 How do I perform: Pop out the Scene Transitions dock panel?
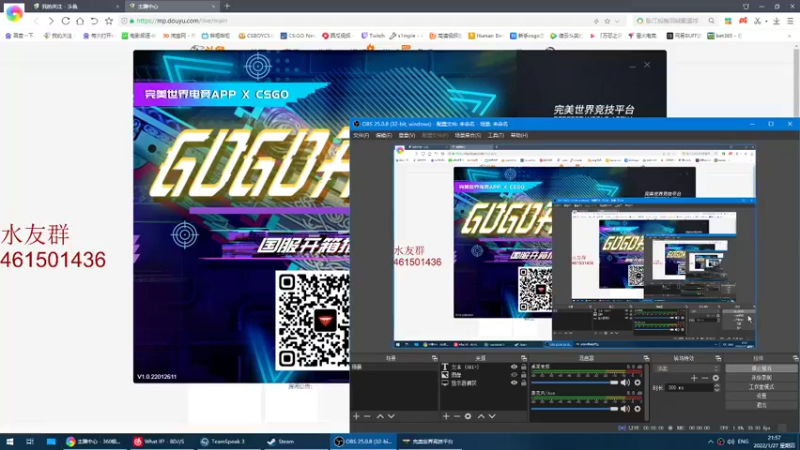(718, 358)
